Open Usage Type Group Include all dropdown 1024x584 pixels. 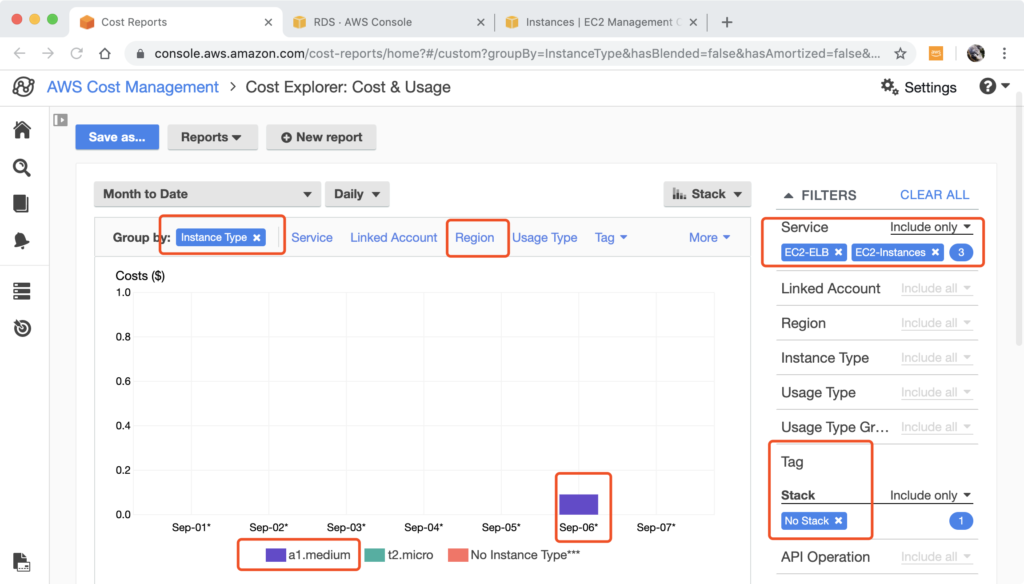[936, 427]
